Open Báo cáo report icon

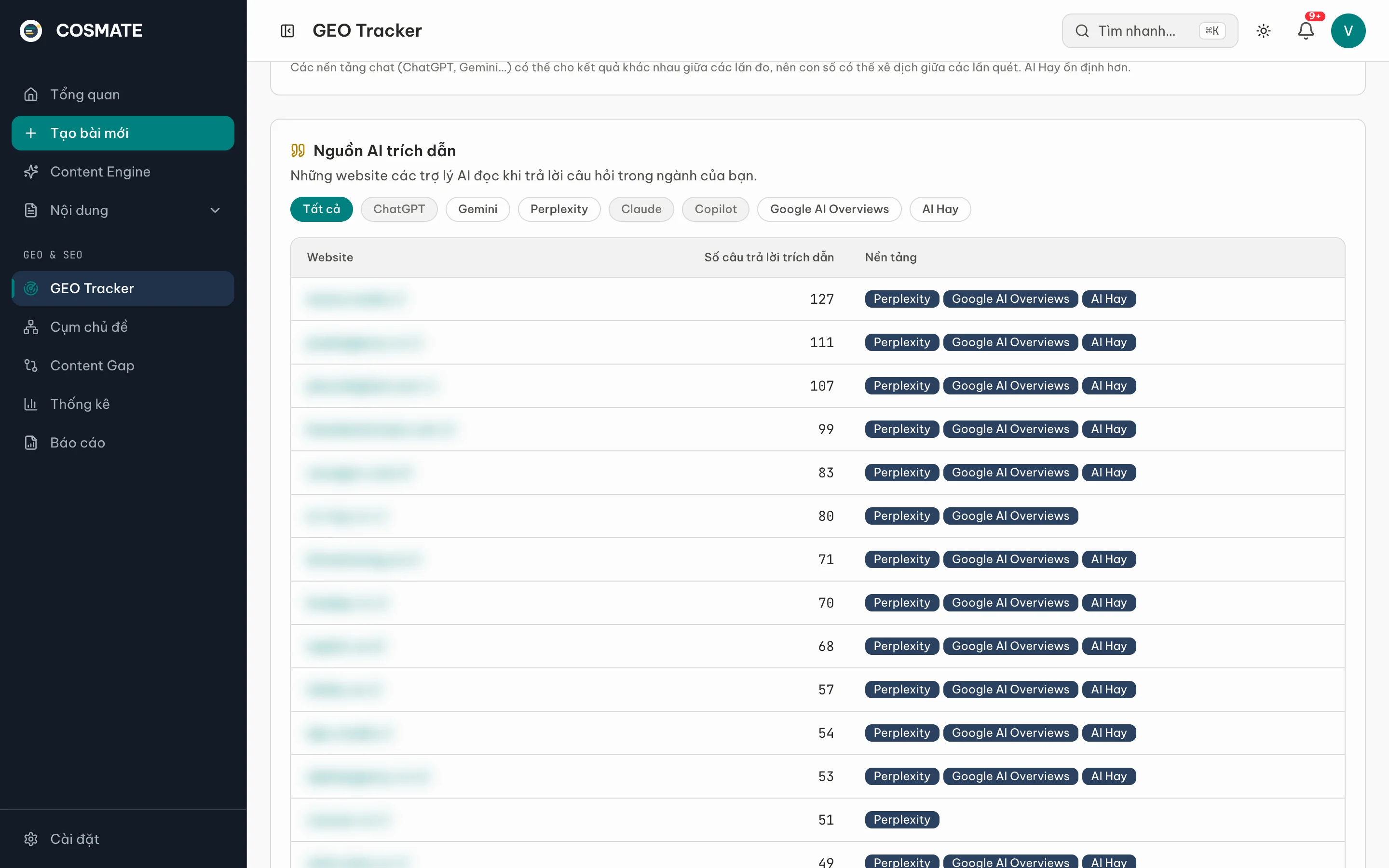pos(31,443)
